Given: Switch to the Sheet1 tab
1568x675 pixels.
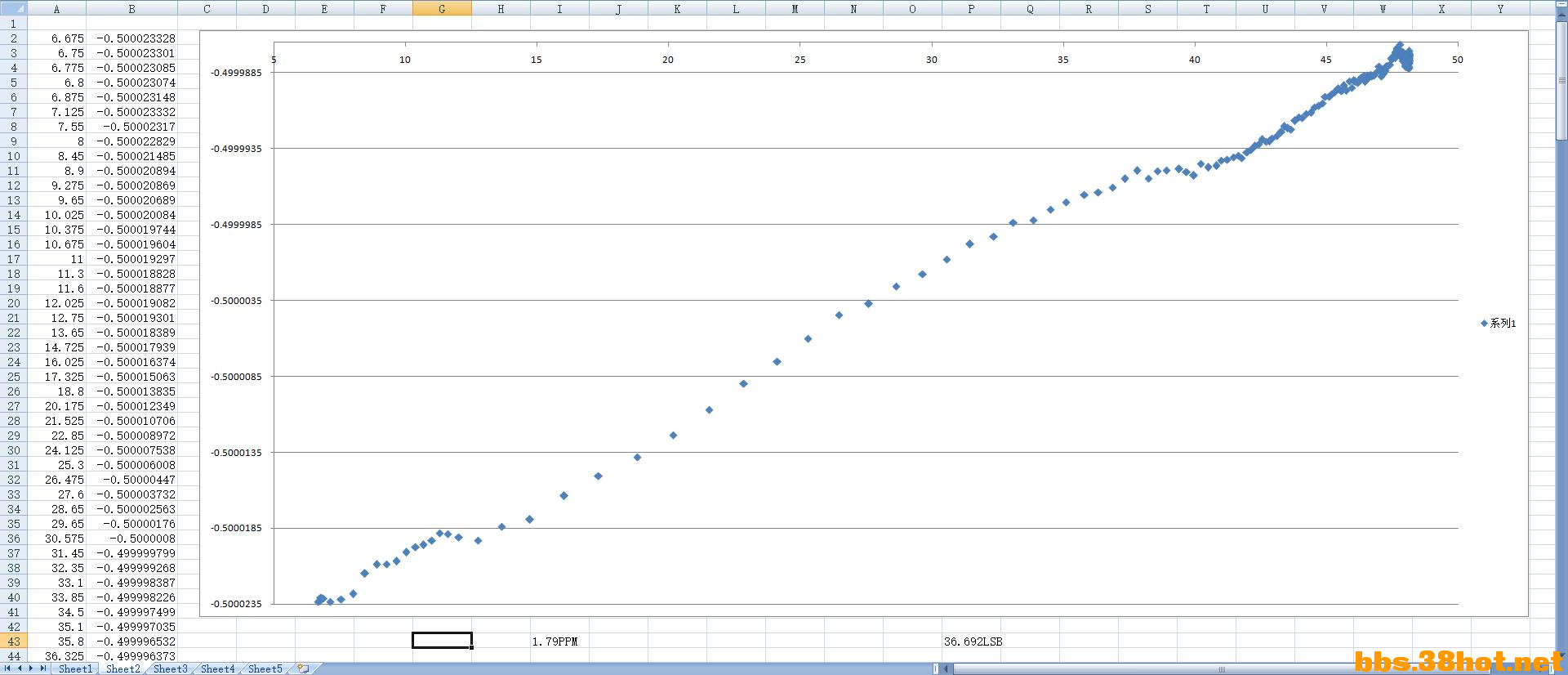Looking at the screenshot, I should [76, 668].
